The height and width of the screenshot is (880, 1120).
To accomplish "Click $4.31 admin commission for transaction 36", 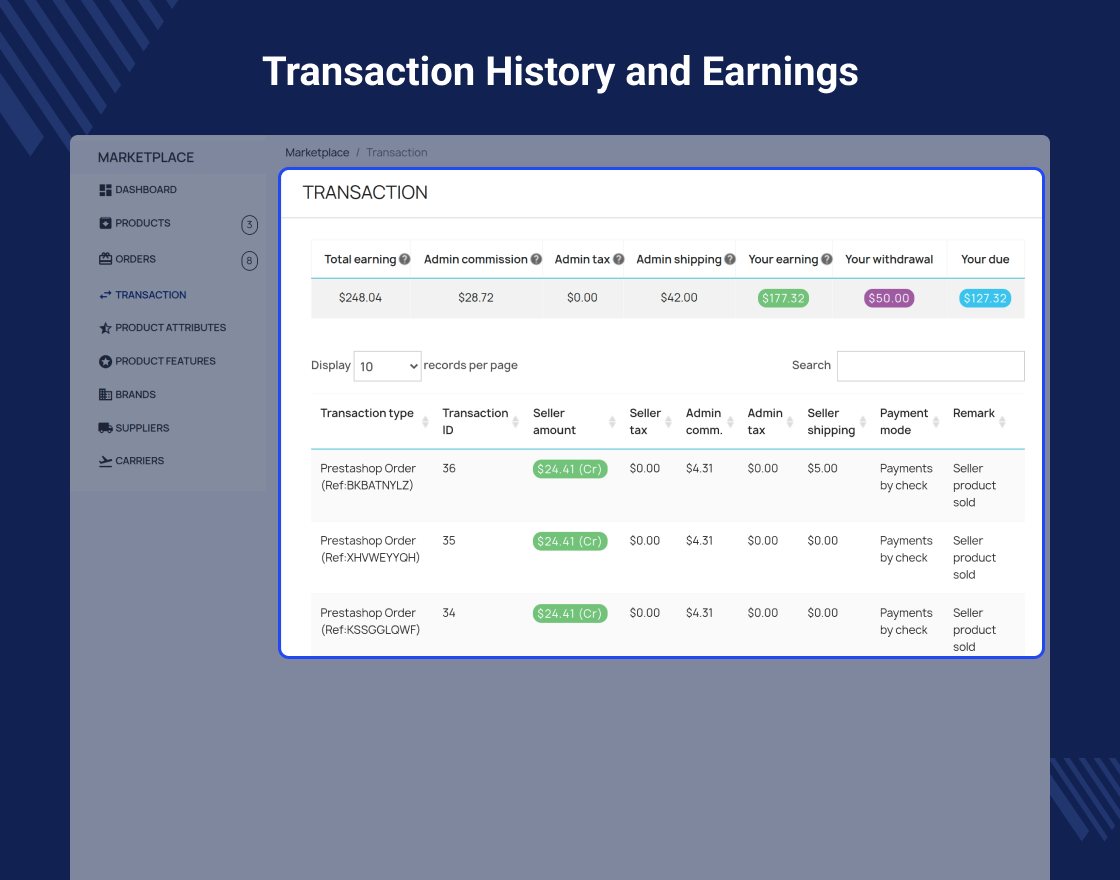I will tap(699, 469).
